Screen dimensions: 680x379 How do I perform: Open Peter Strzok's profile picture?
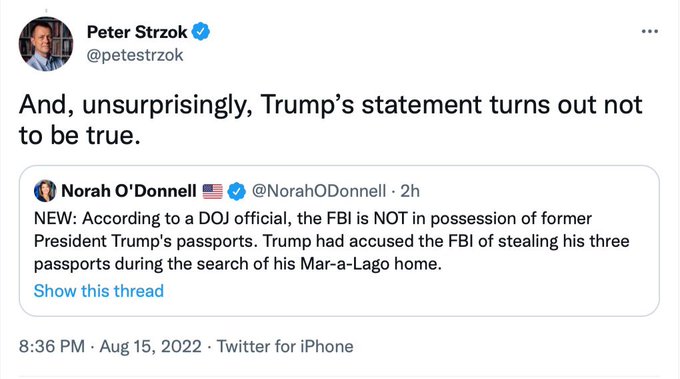tap(46, 44)
